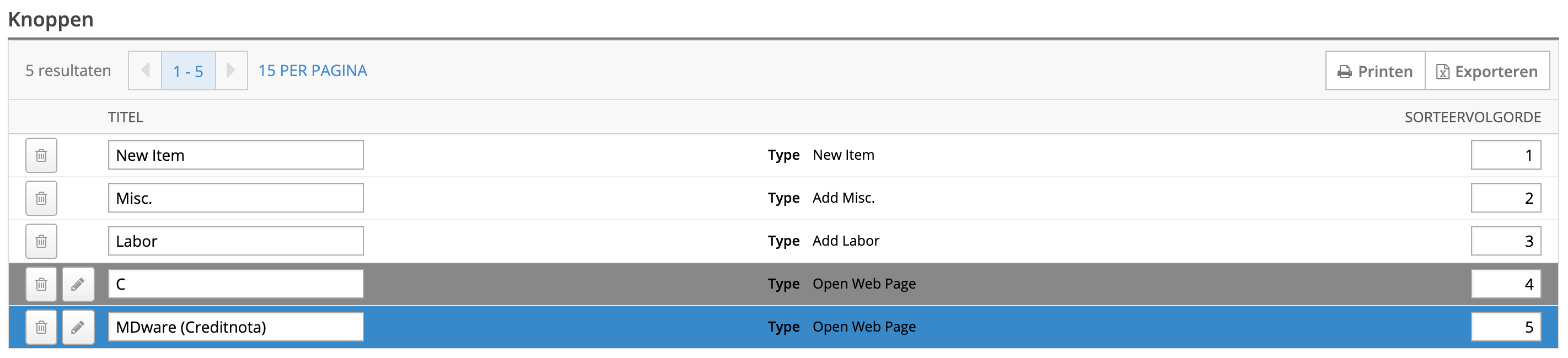Remove the Labor row with trash icon
This screenshot has height=358, width=1568.
click(41, 241)
